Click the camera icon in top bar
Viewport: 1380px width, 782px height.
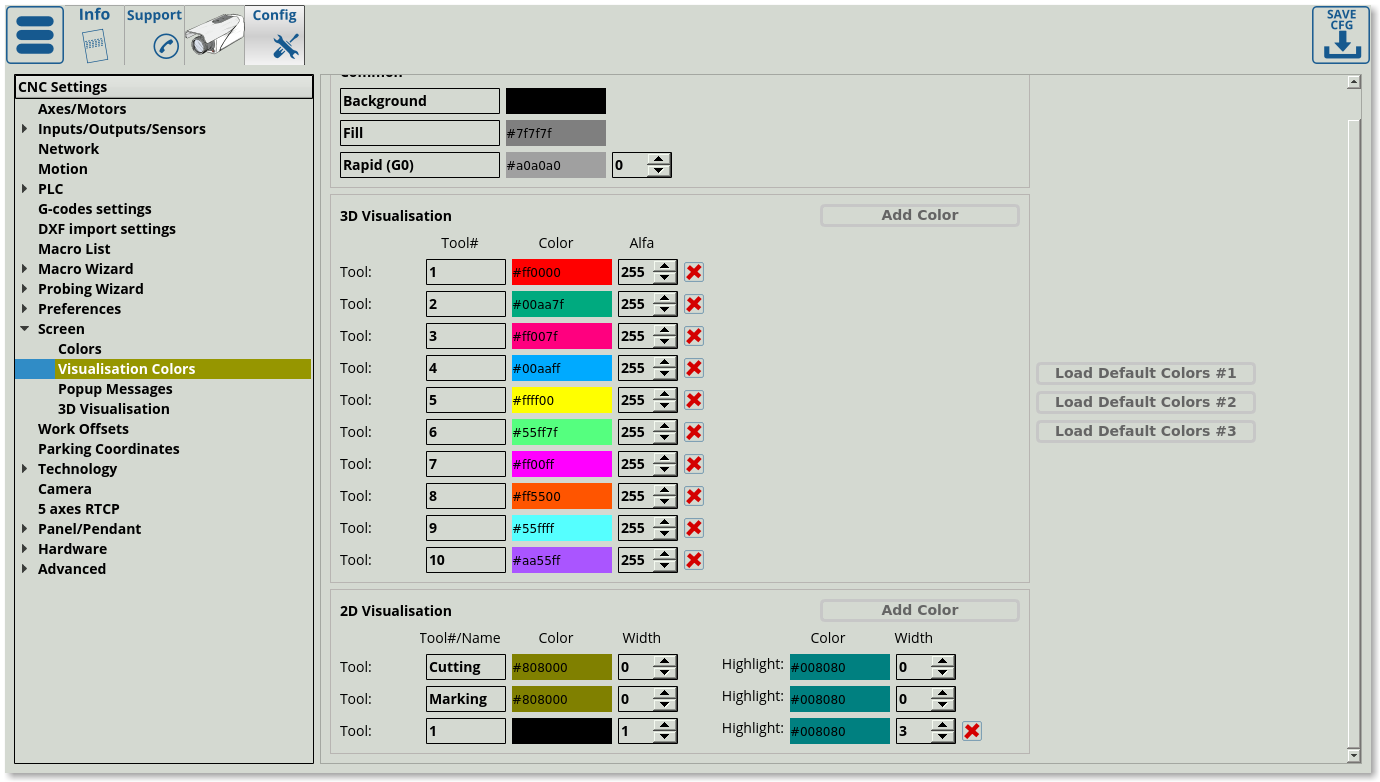tap(214, 38)
